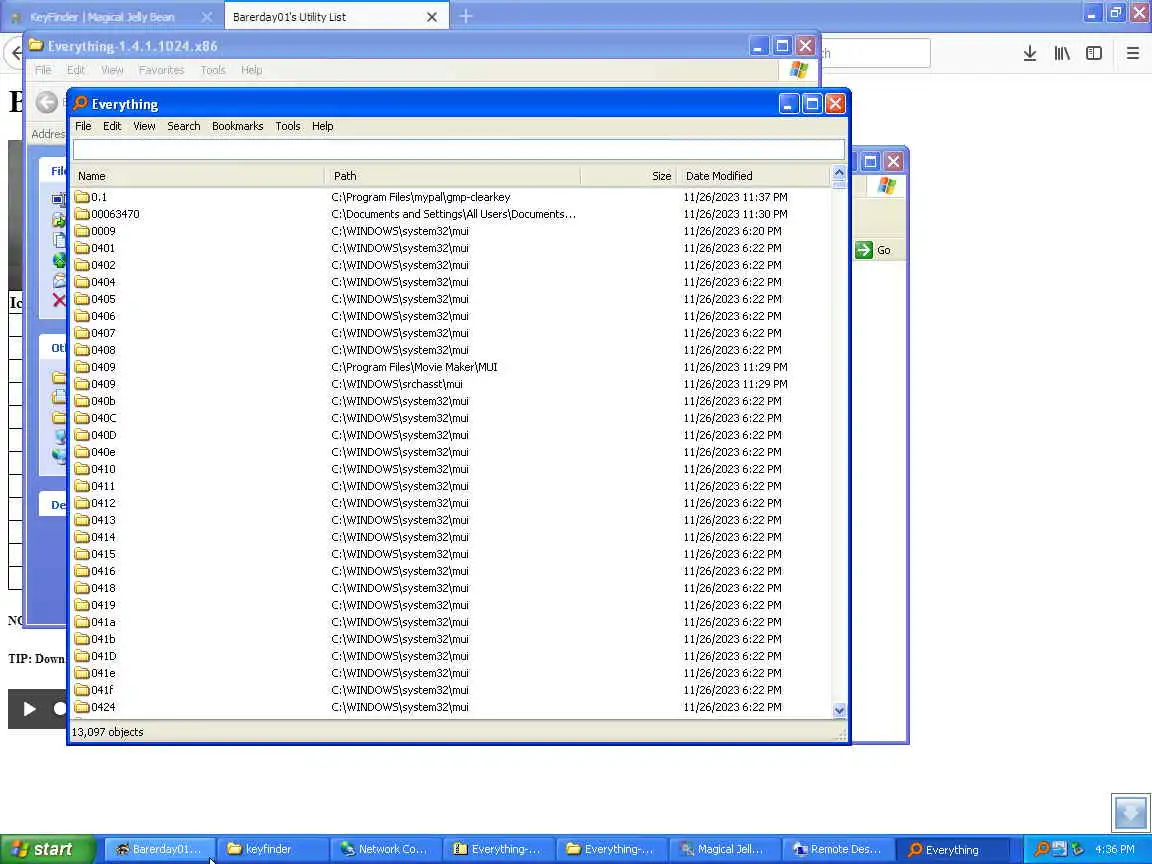Select the 0407 folder icon
The height and width of the screenshot is (864, 1152).
coord(82,333)
